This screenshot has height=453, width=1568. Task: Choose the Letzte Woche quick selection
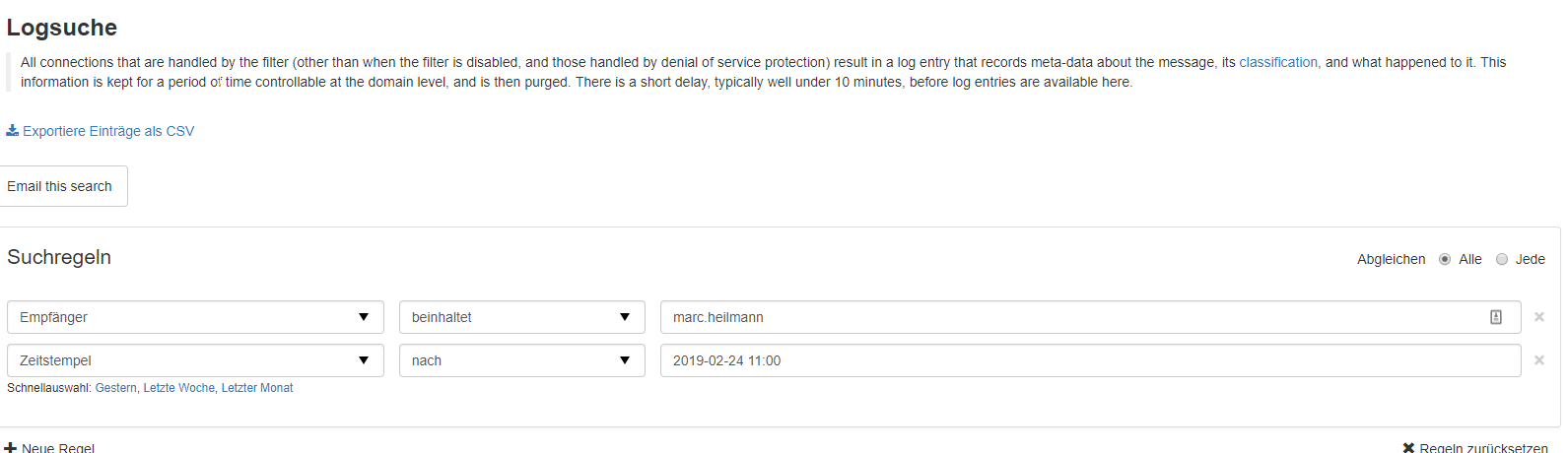coord(179,388)
